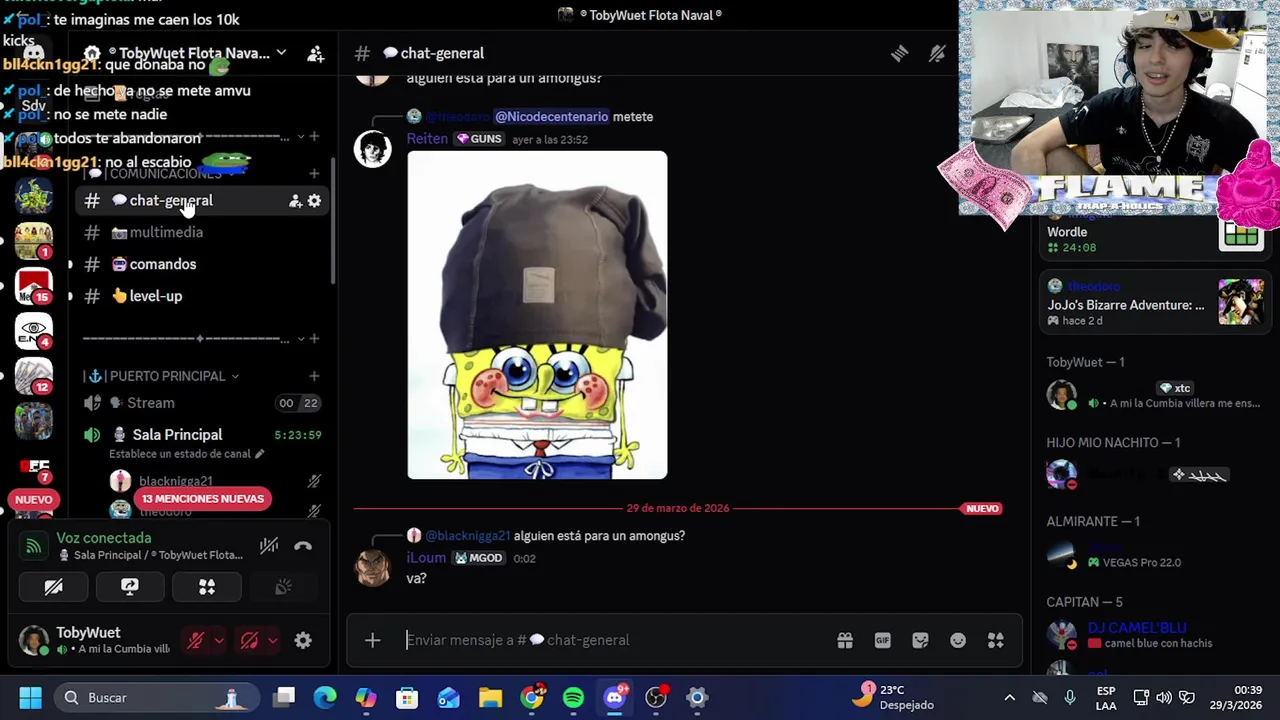Show hidden system tray icons chevron
The image size is (1280, 720).
[x=1009, y=697]
